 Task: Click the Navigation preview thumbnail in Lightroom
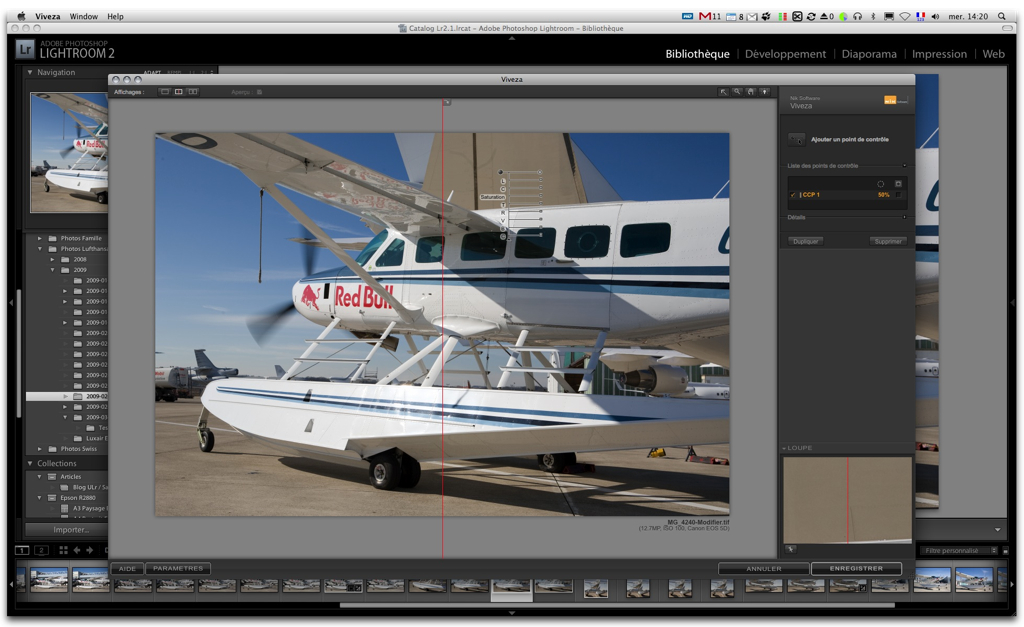pyautogui.click(x=69, y=152)
